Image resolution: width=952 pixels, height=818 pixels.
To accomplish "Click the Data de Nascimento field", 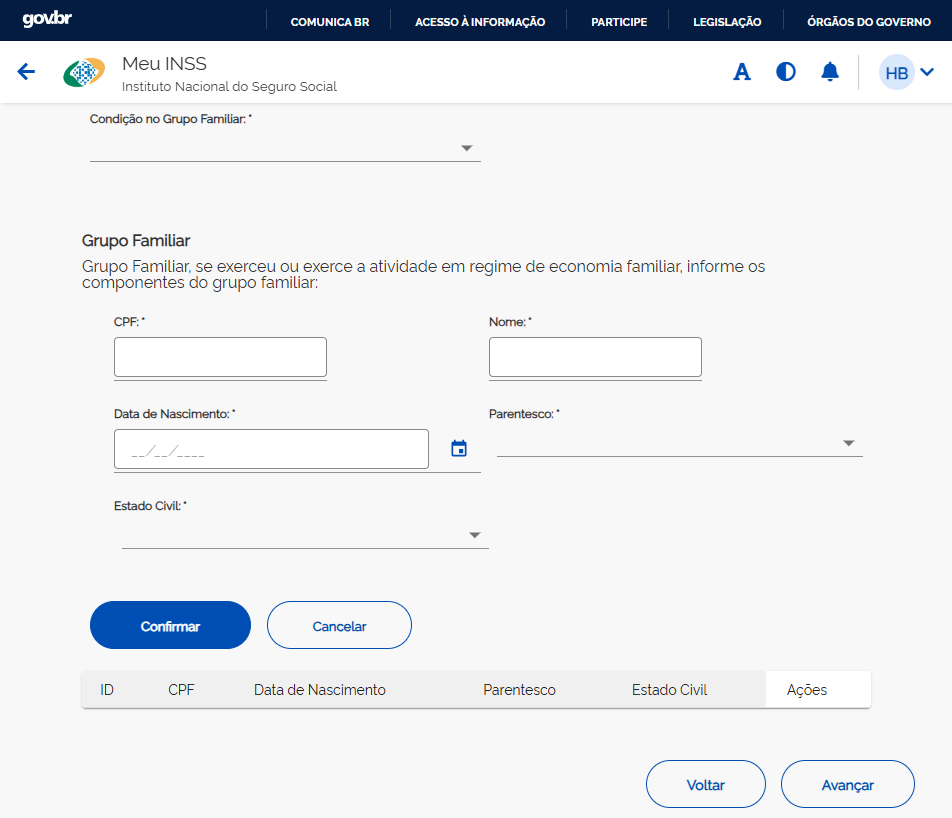I will (271, 449).
